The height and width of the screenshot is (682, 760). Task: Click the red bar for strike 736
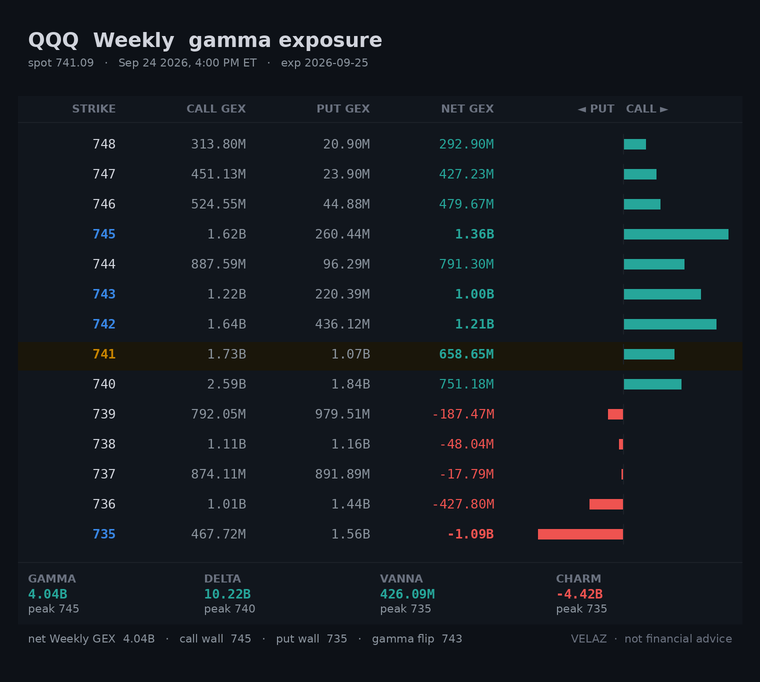pyautogui.click(x=606, y=505)
